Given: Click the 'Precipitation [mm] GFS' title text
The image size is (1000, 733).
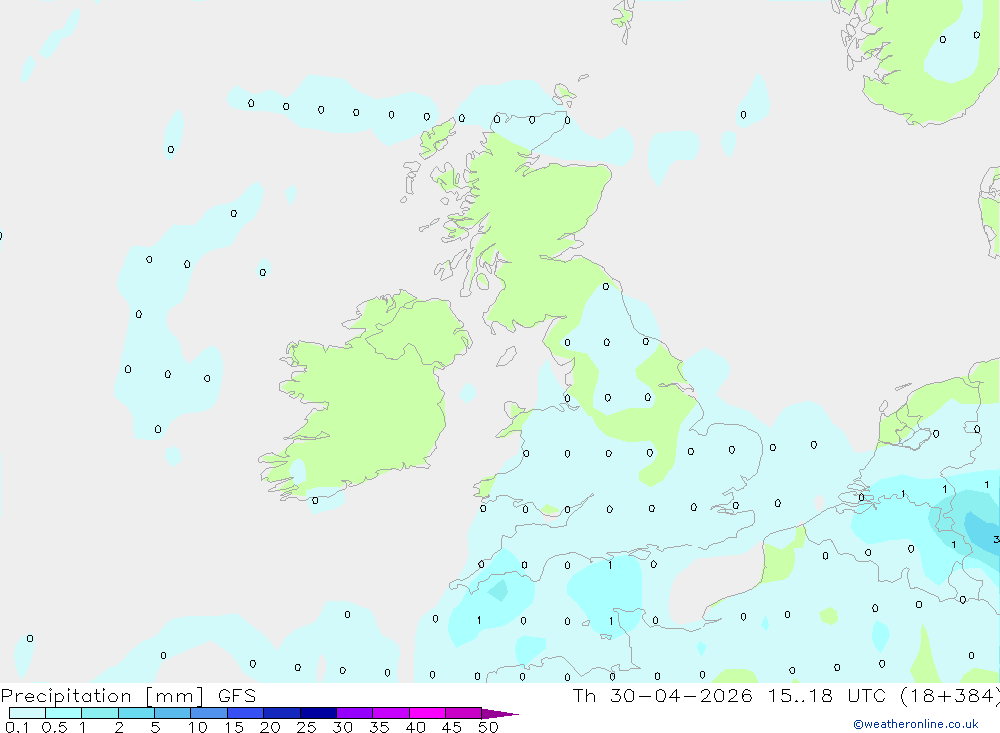Looking at the screenshot, I should point(128,696).
